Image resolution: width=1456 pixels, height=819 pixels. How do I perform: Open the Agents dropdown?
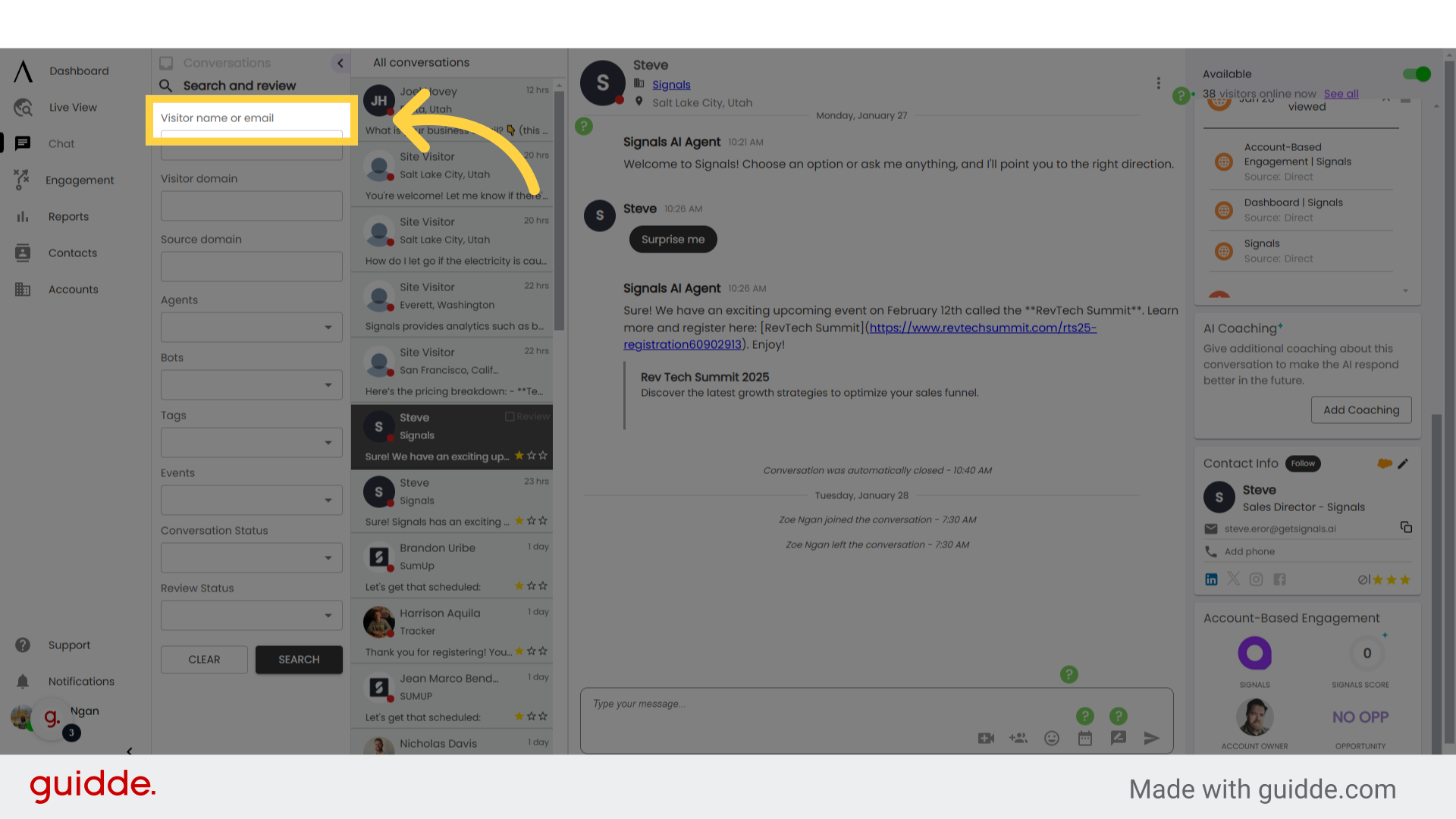click(252, 327)
